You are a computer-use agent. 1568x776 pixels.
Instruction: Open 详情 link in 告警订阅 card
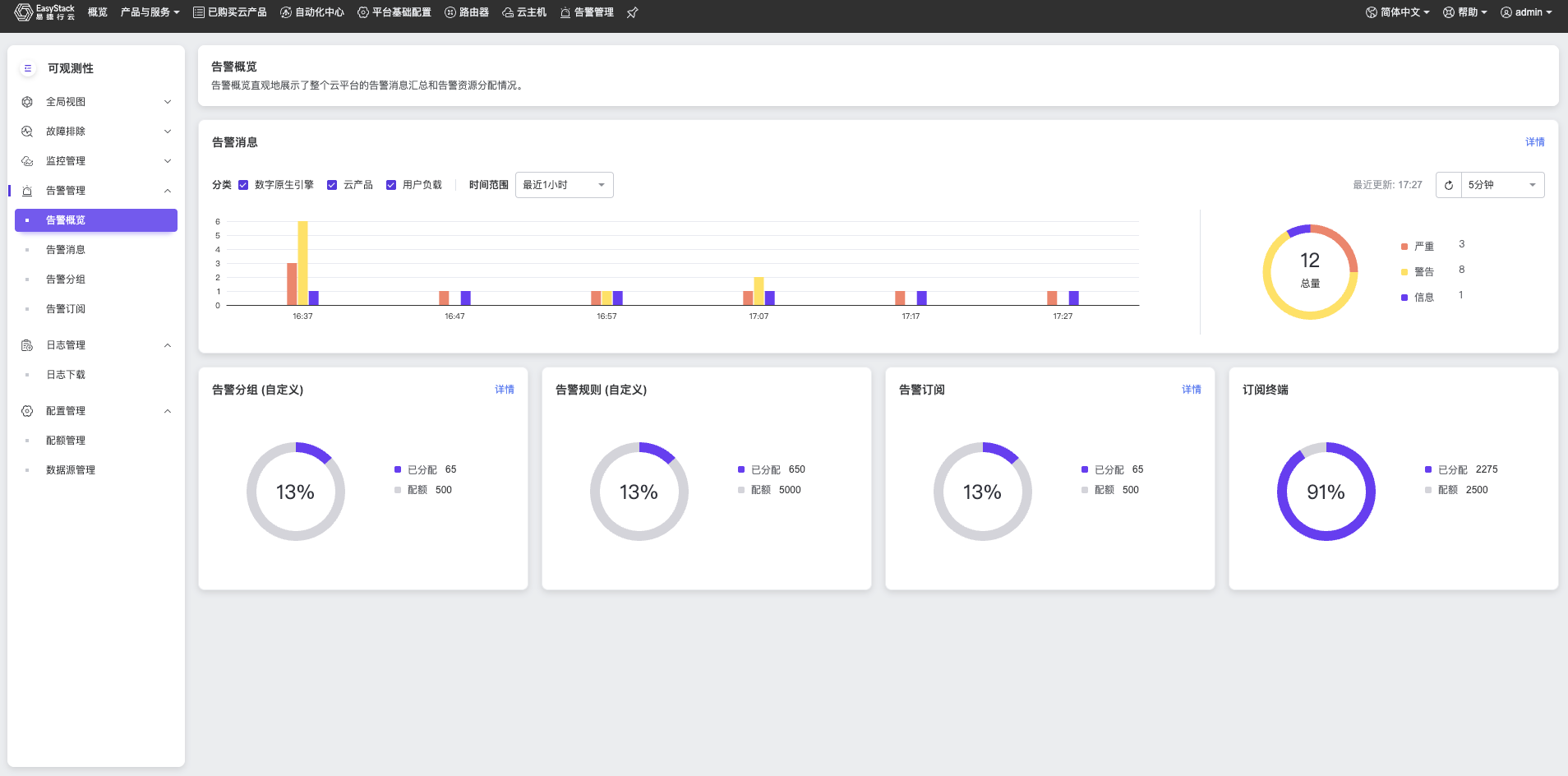tap(1192, 390)
